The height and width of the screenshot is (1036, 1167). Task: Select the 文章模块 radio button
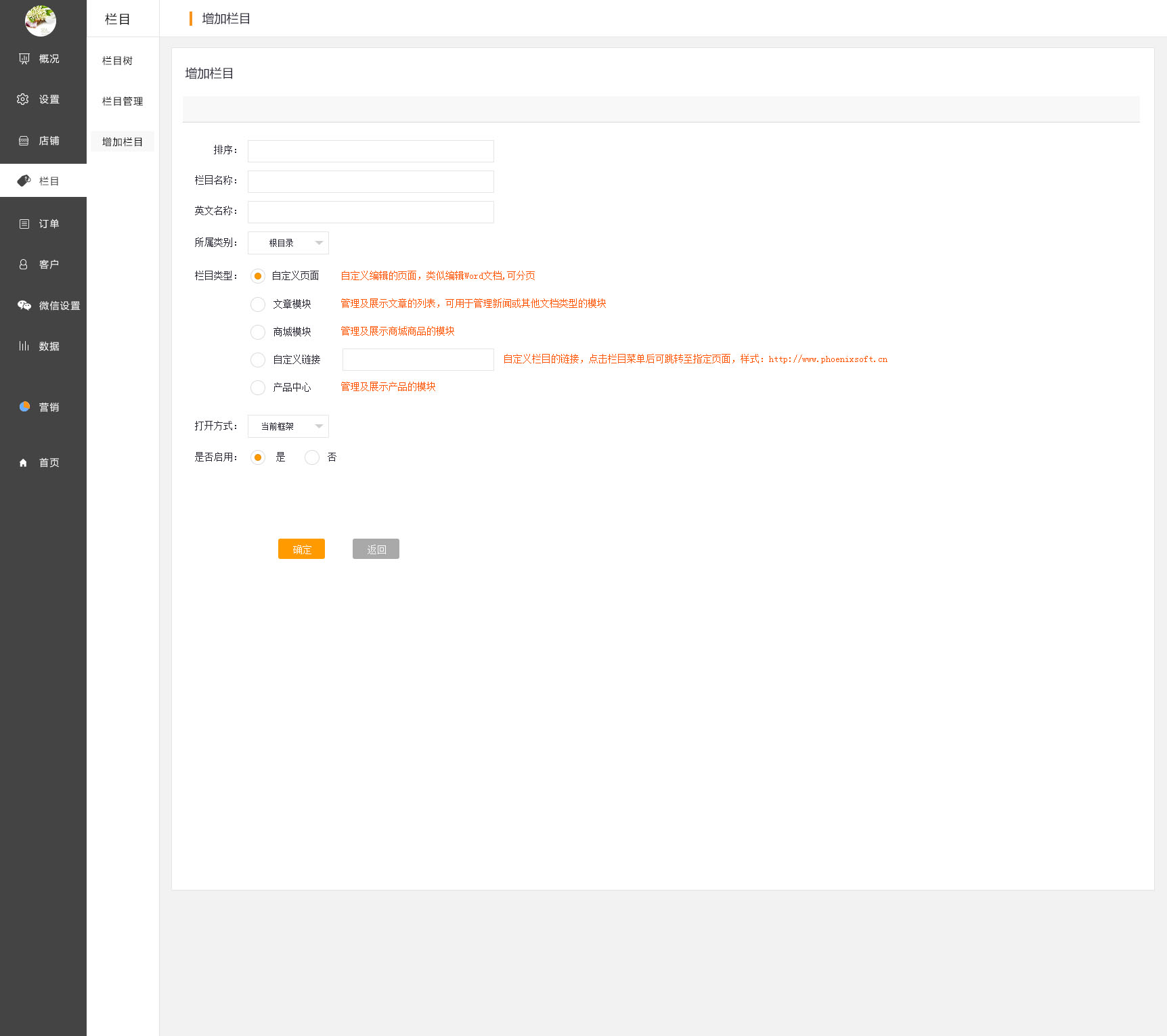coord(258,305)
